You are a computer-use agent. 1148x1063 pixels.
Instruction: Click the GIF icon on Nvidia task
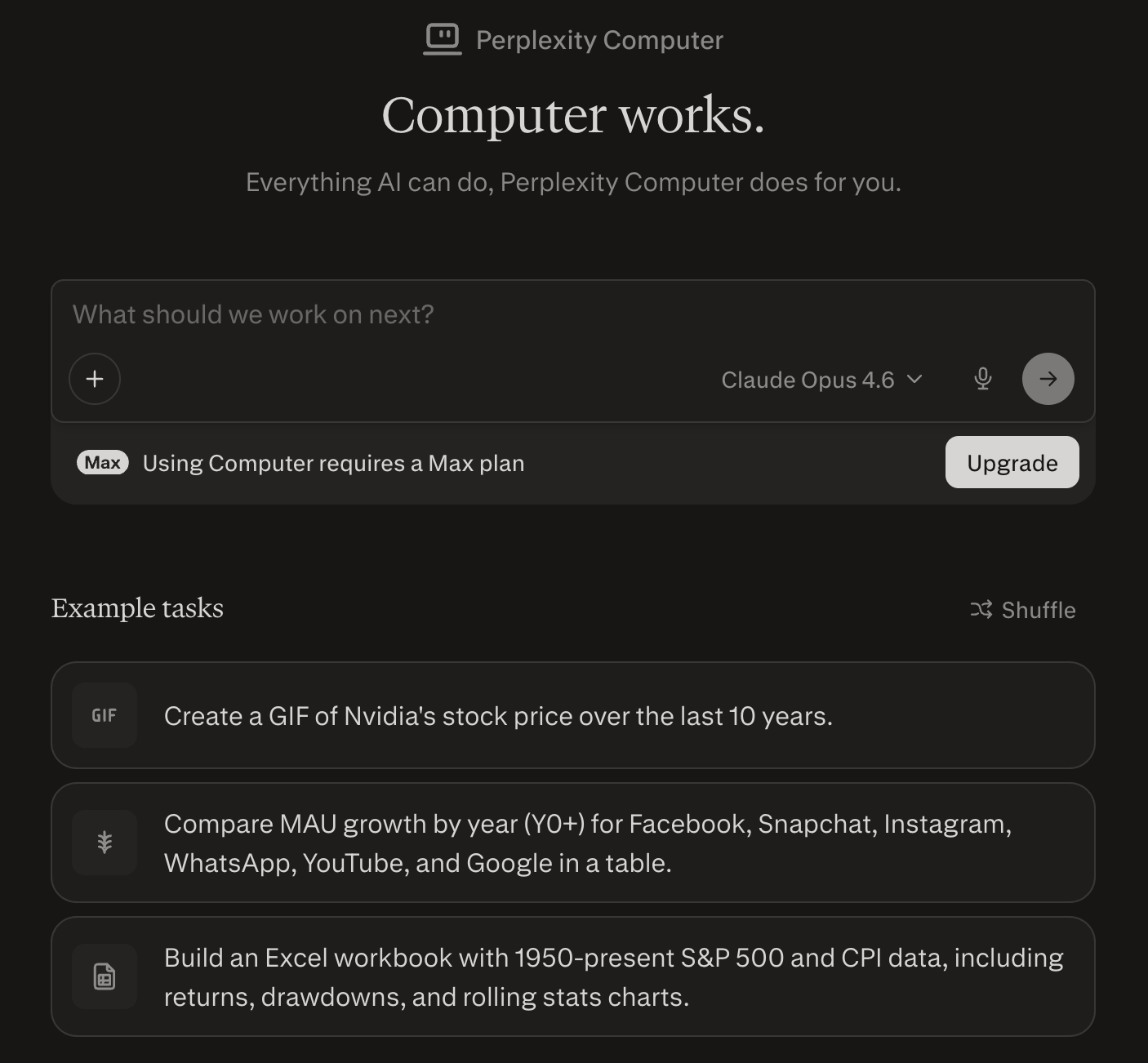click(x=105, y=715)
